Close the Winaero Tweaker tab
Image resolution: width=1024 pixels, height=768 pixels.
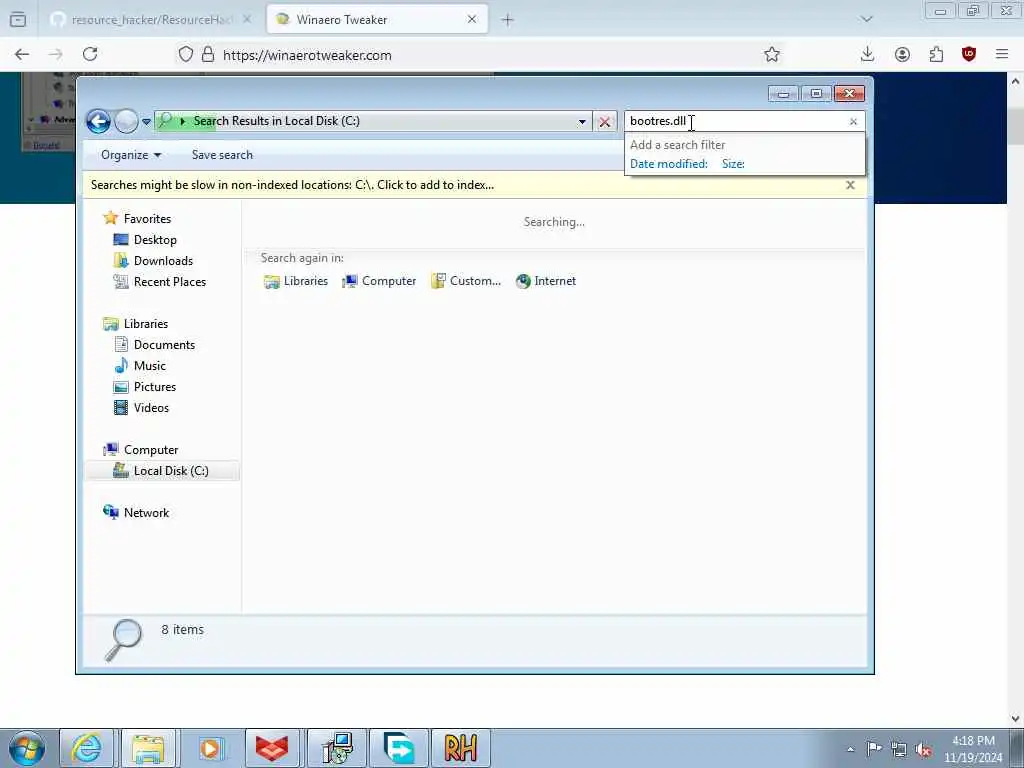point(472,20)
